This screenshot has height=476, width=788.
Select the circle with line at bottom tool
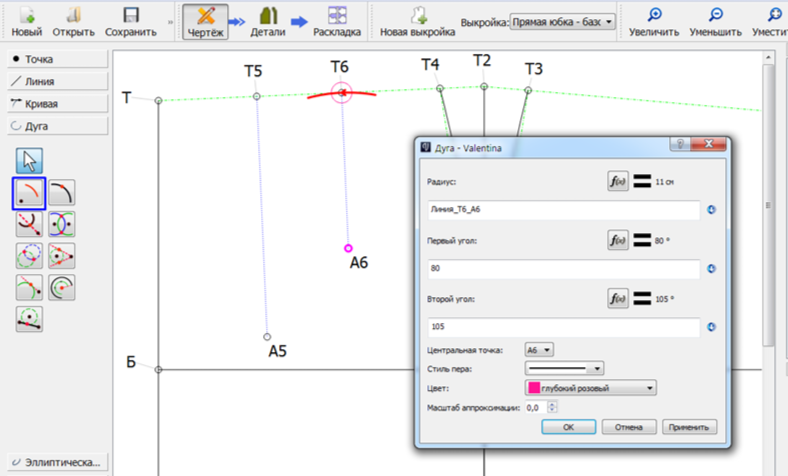click(29, 319)
